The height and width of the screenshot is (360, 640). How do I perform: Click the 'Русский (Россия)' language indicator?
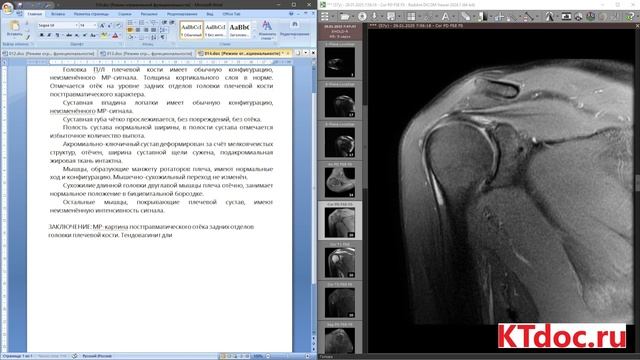tap(97, 356)
